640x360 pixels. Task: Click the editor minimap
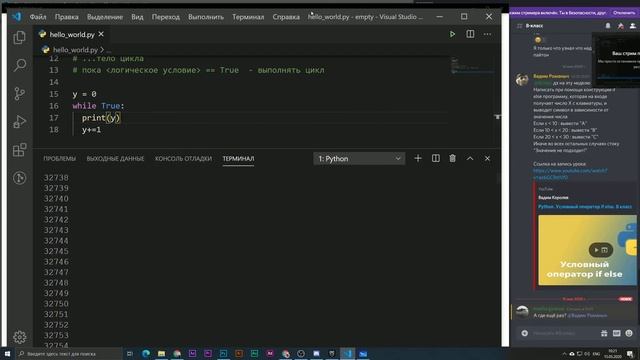pyautogui.click(x=472, y=66)
